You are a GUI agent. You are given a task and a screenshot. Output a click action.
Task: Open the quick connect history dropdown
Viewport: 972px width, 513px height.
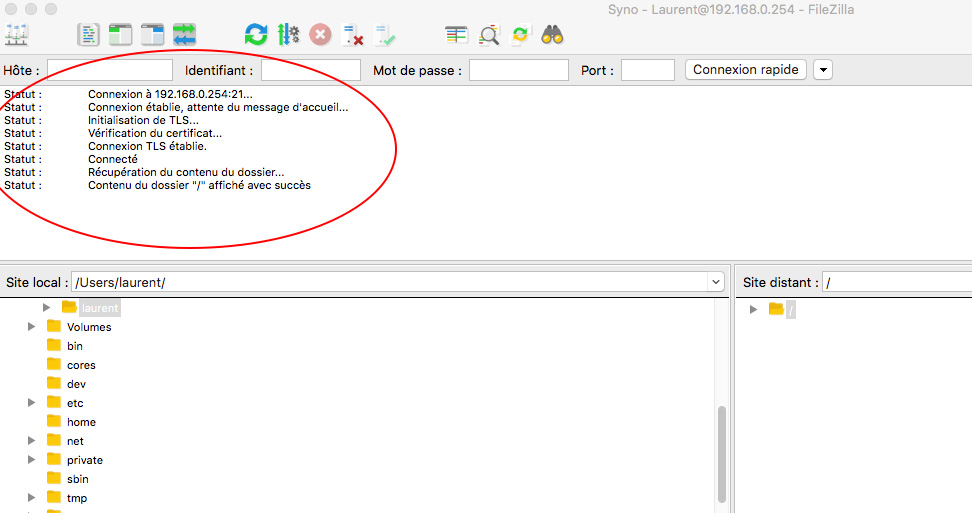[823, 69]
